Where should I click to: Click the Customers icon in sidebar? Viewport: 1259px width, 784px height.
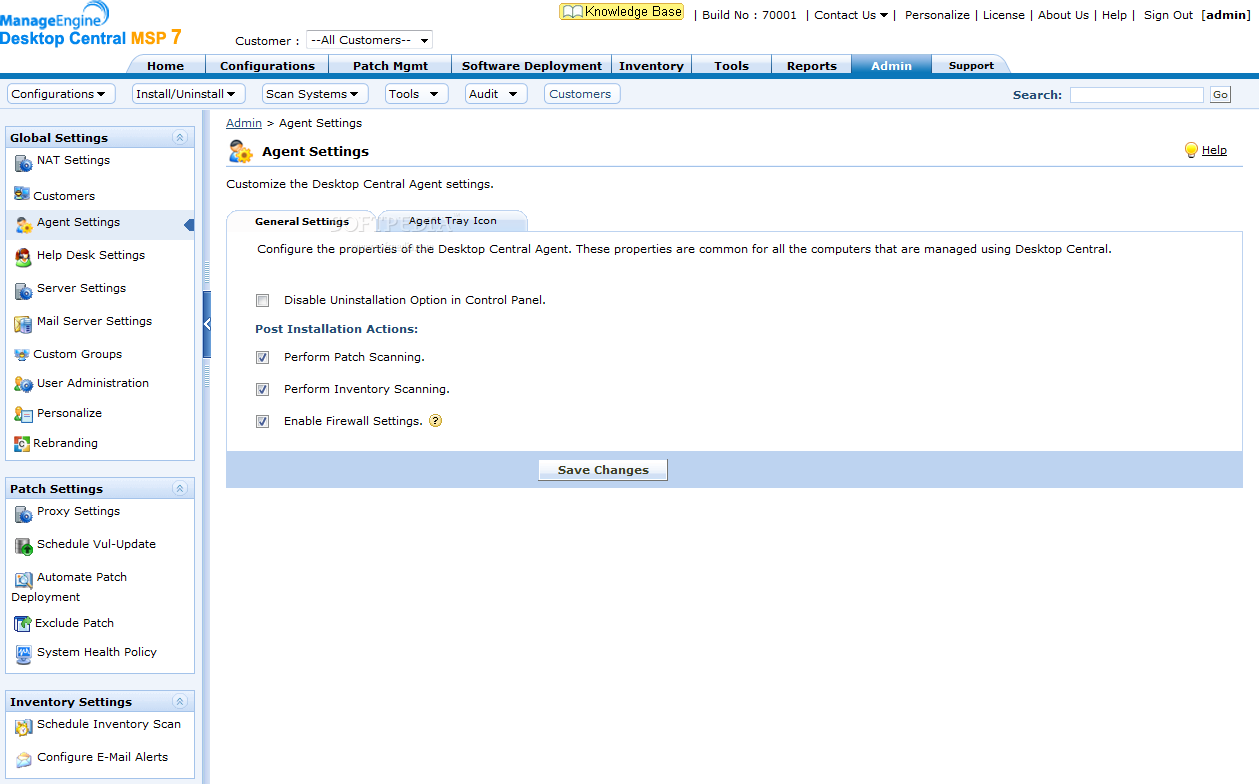[x=22, y=194]
